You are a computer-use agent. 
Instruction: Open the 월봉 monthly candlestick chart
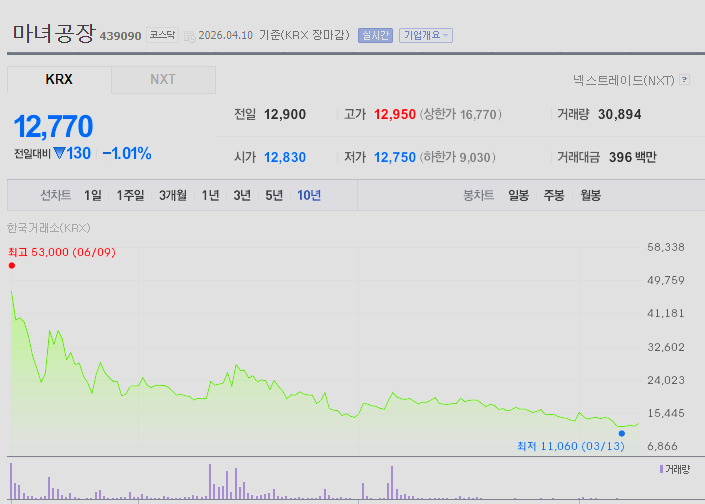click(x=590, y=195)
